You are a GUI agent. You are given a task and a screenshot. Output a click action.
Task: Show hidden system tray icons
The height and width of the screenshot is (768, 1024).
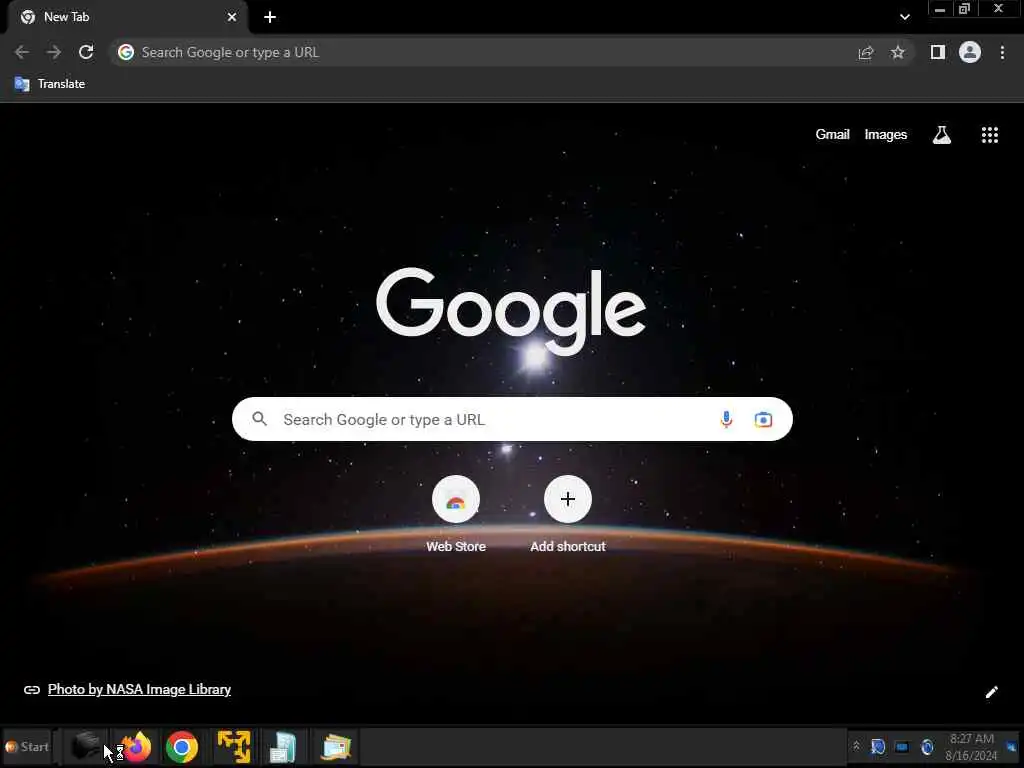point(856,746)
